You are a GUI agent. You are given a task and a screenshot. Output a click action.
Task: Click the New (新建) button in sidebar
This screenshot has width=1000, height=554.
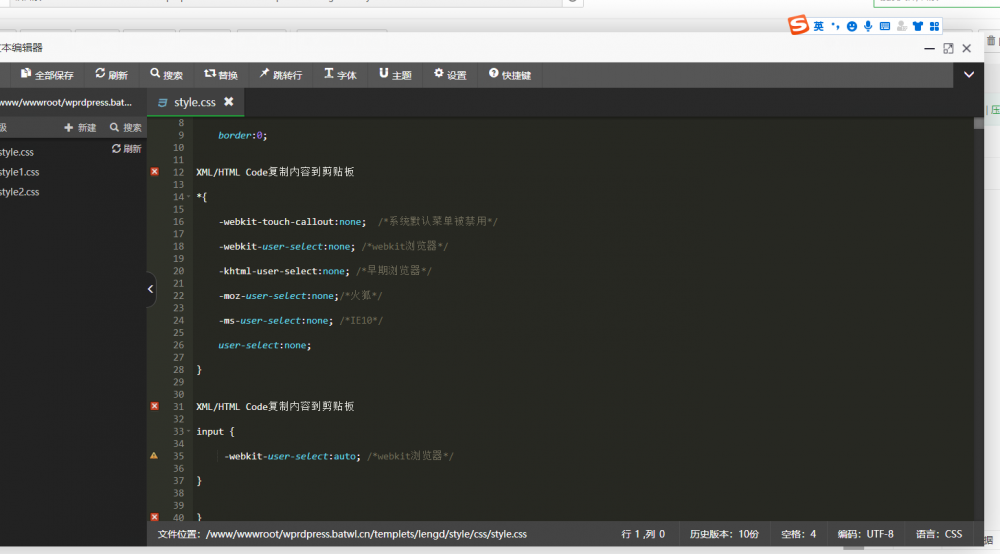click(x=80, y=128)
